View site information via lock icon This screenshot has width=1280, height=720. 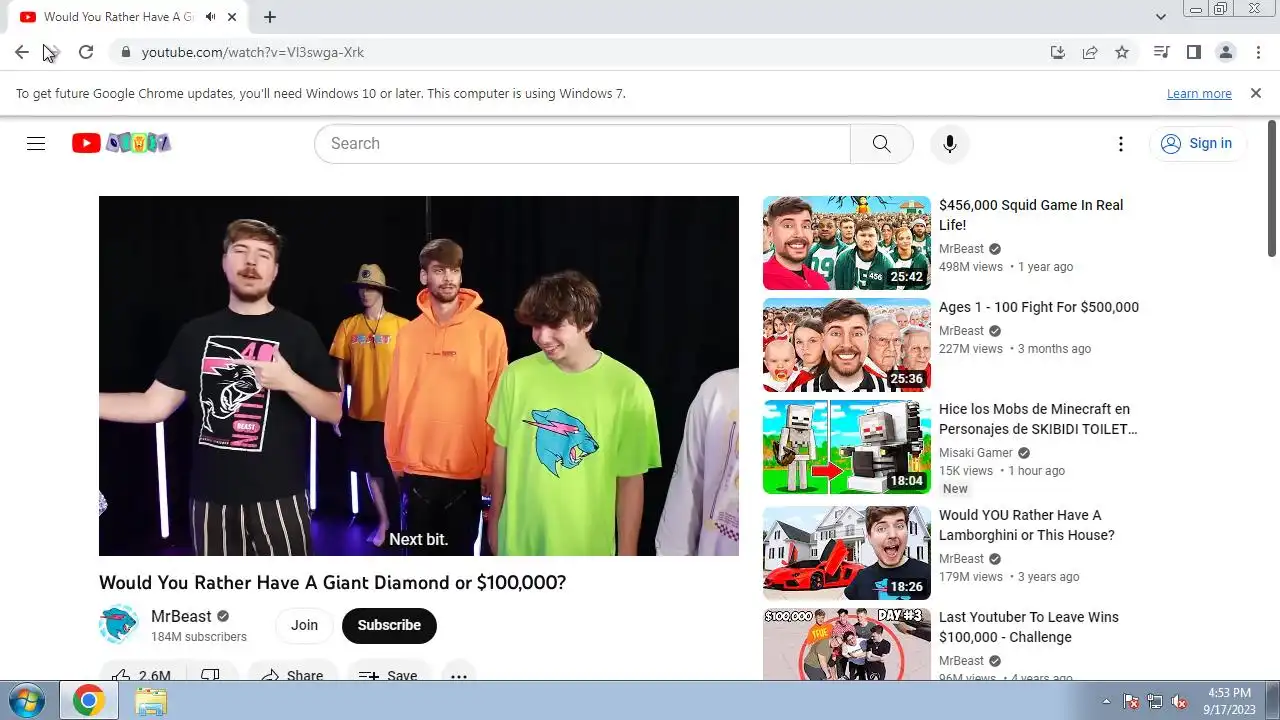click(x=125, y=52)
